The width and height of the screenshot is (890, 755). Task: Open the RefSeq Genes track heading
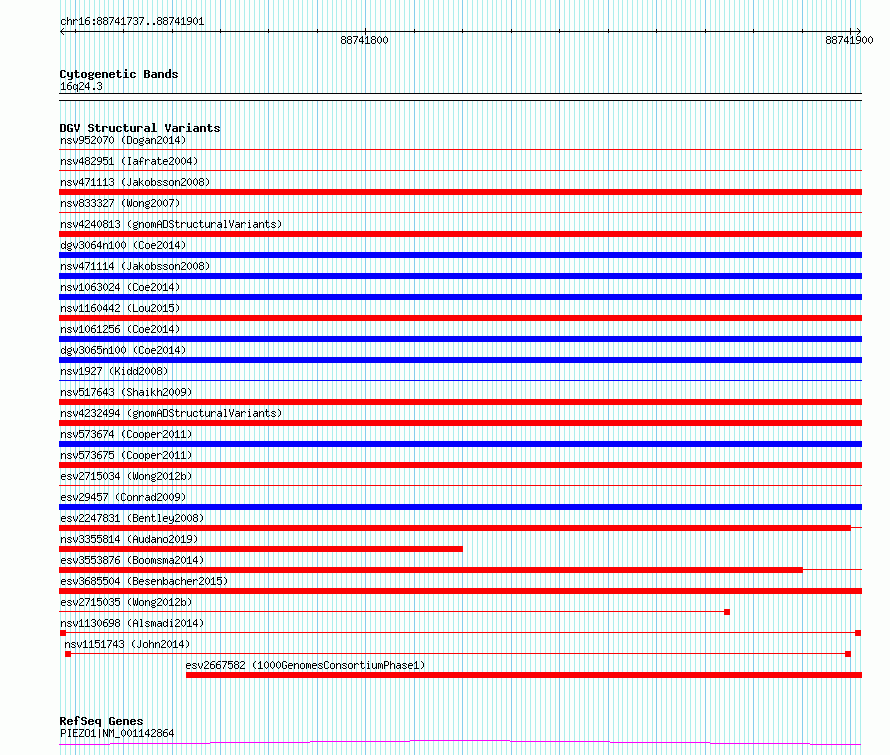click(x=102, y=721)
